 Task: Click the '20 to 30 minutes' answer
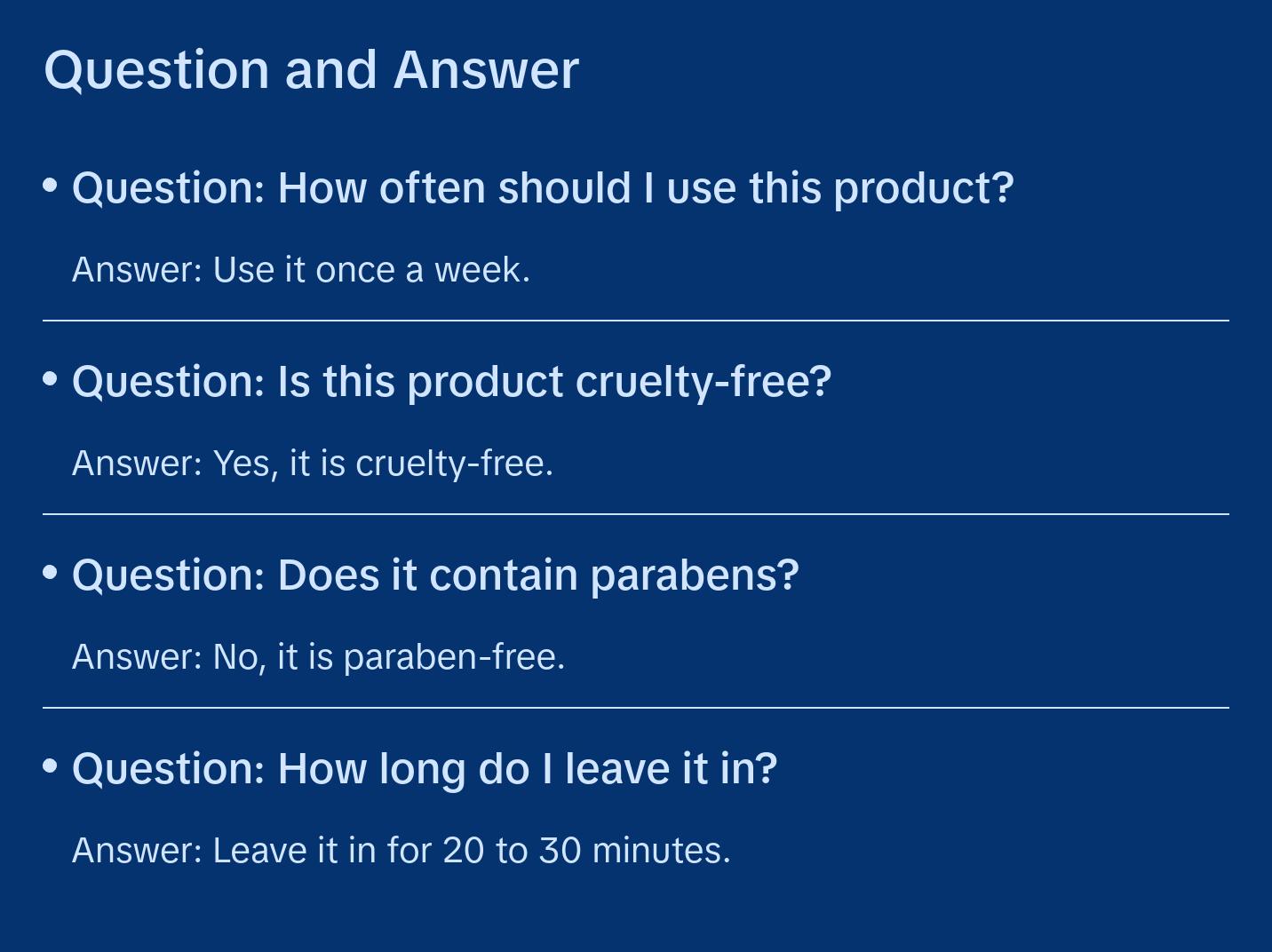click(401, 851)
